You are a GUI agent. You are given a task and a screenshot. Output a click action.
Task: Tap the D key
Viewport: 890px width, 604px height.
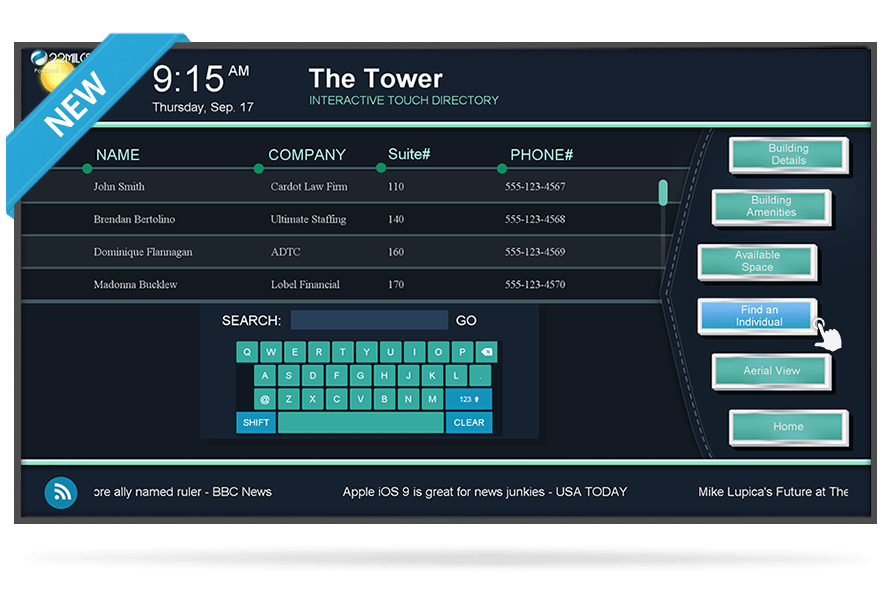313,376
